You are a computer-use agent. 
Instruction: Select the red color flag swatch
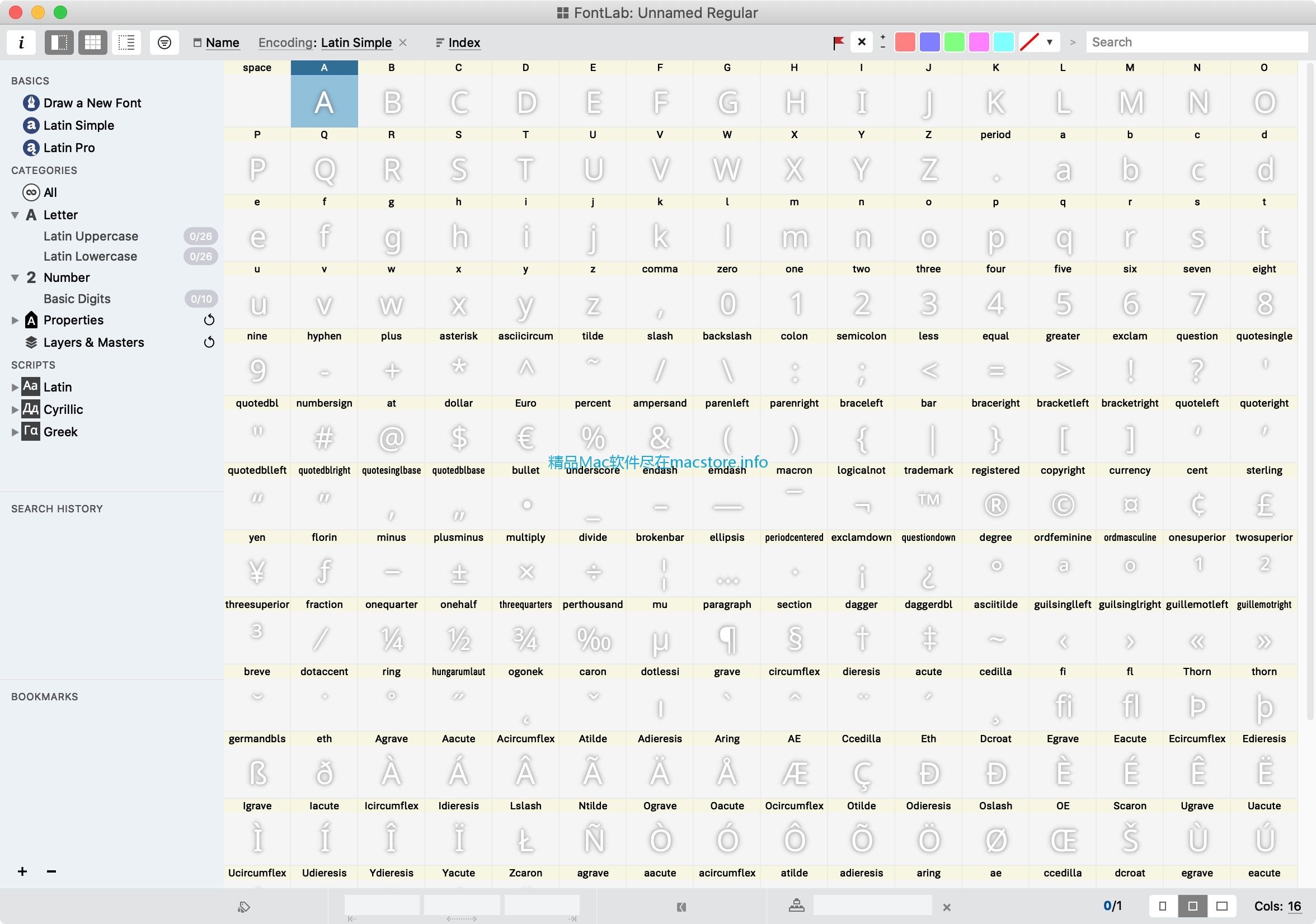tap(905, 42)
